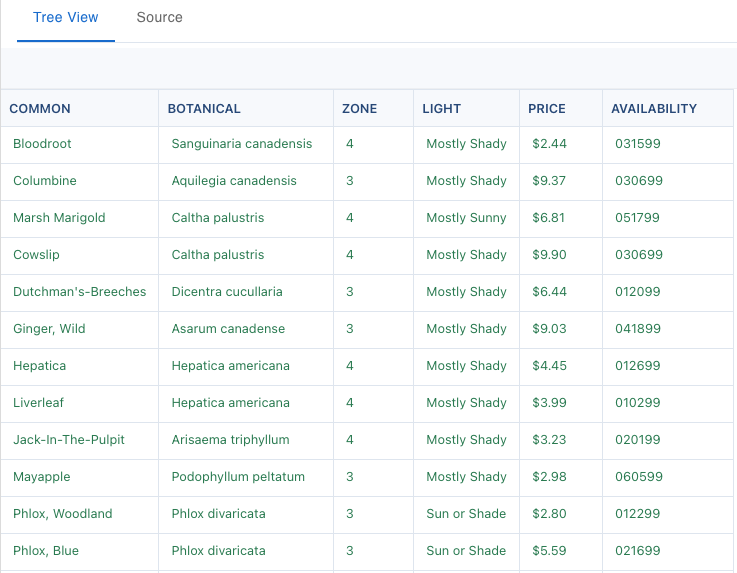This screenshot has height=573, width=737.
Task: Select the Jack-In-The-Pulpit cell
Action: (x=80, y=440)
